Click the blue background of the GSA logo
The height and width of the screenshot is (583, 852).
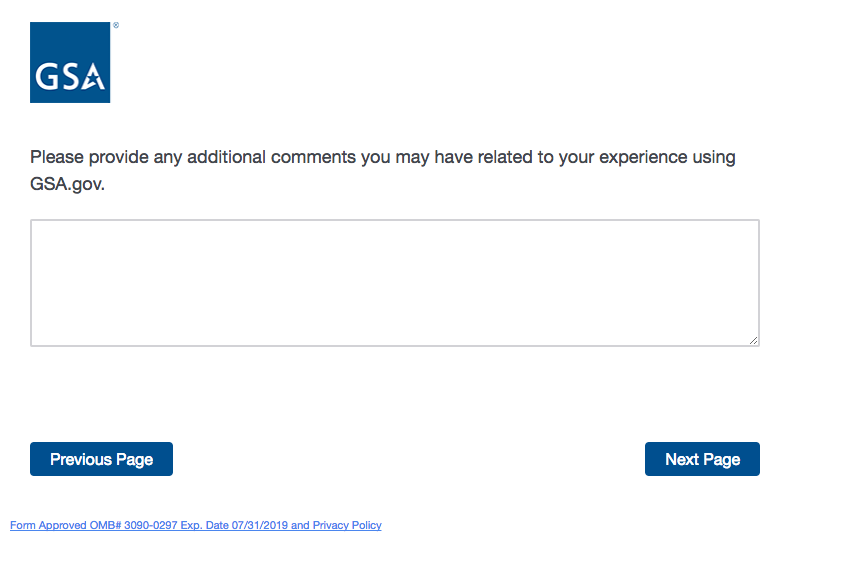(x=70, y=40)
